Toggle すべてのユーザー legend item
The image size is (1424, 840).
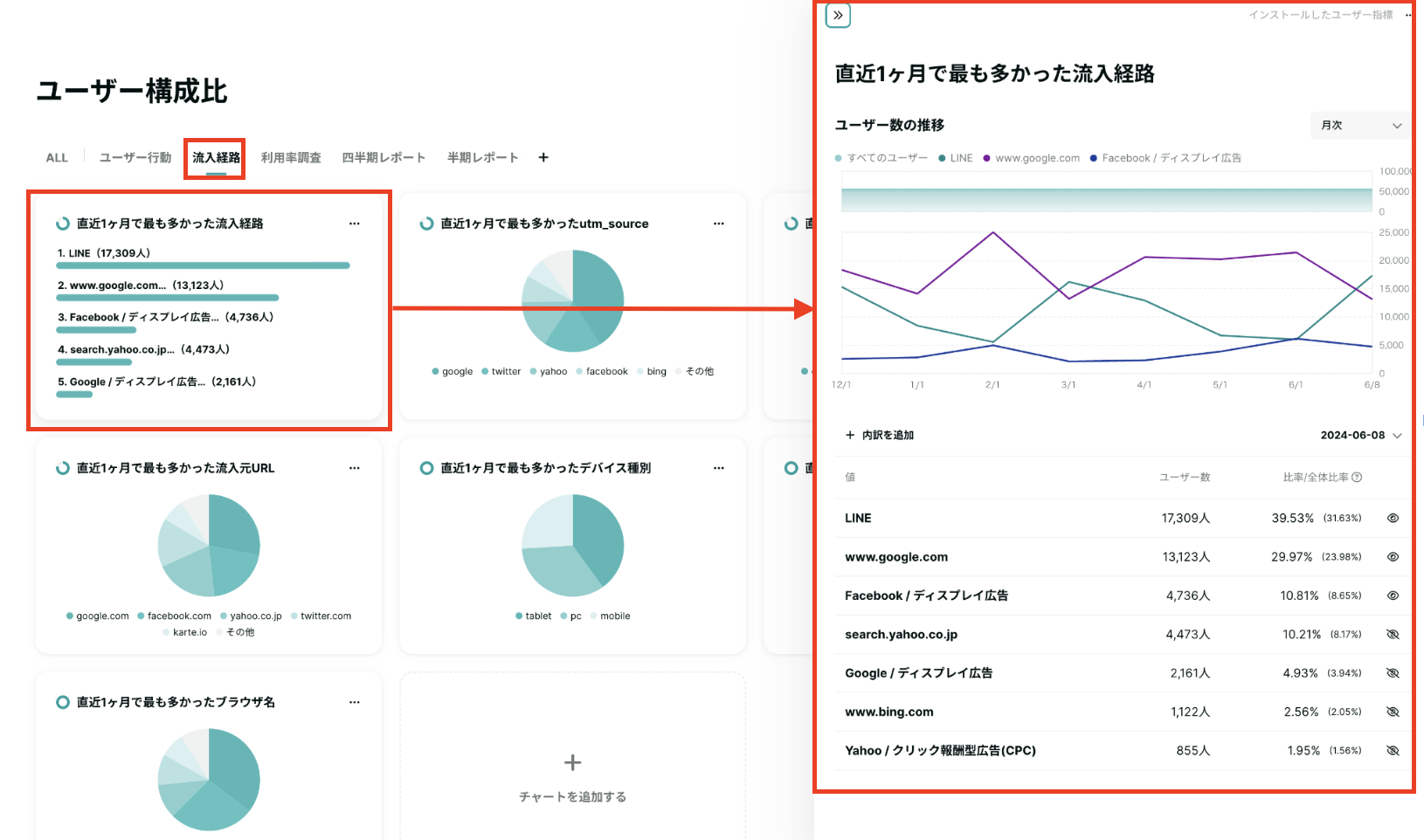click(881, 158)
